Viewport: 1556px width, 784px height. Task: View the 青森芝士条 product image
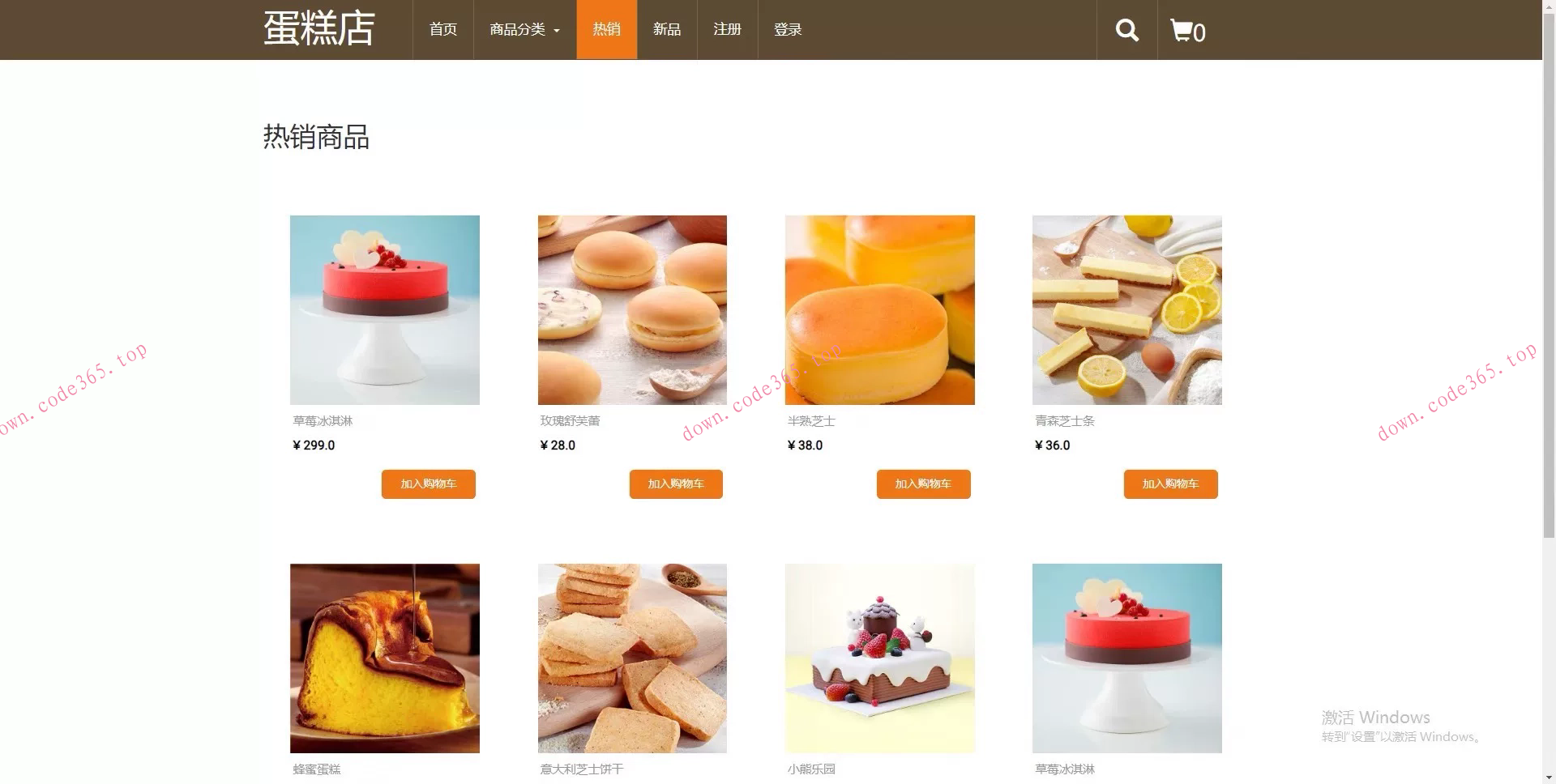point(1127,310)
